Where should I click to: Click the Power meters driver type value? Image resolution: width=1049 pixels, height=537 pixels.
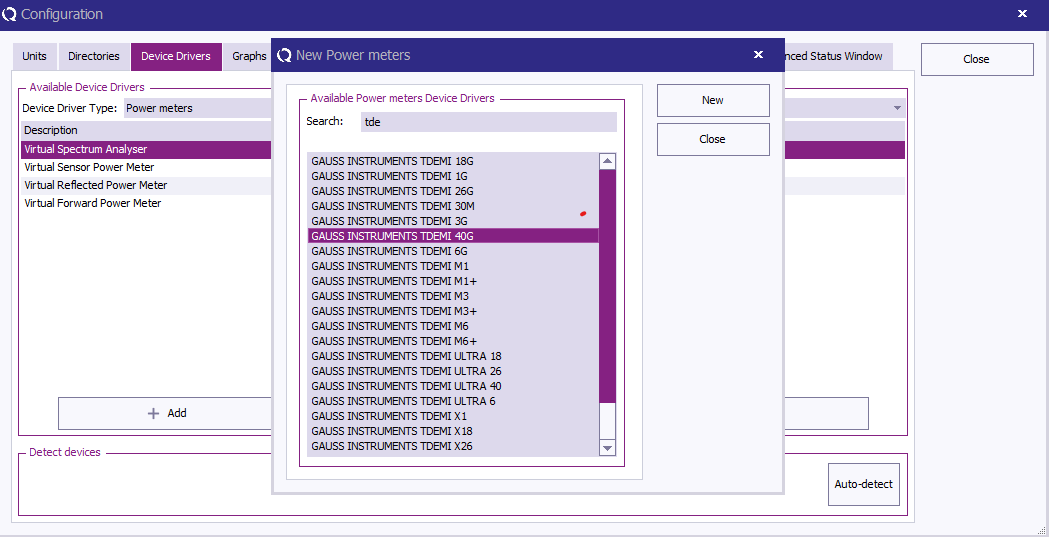(159, 108)
